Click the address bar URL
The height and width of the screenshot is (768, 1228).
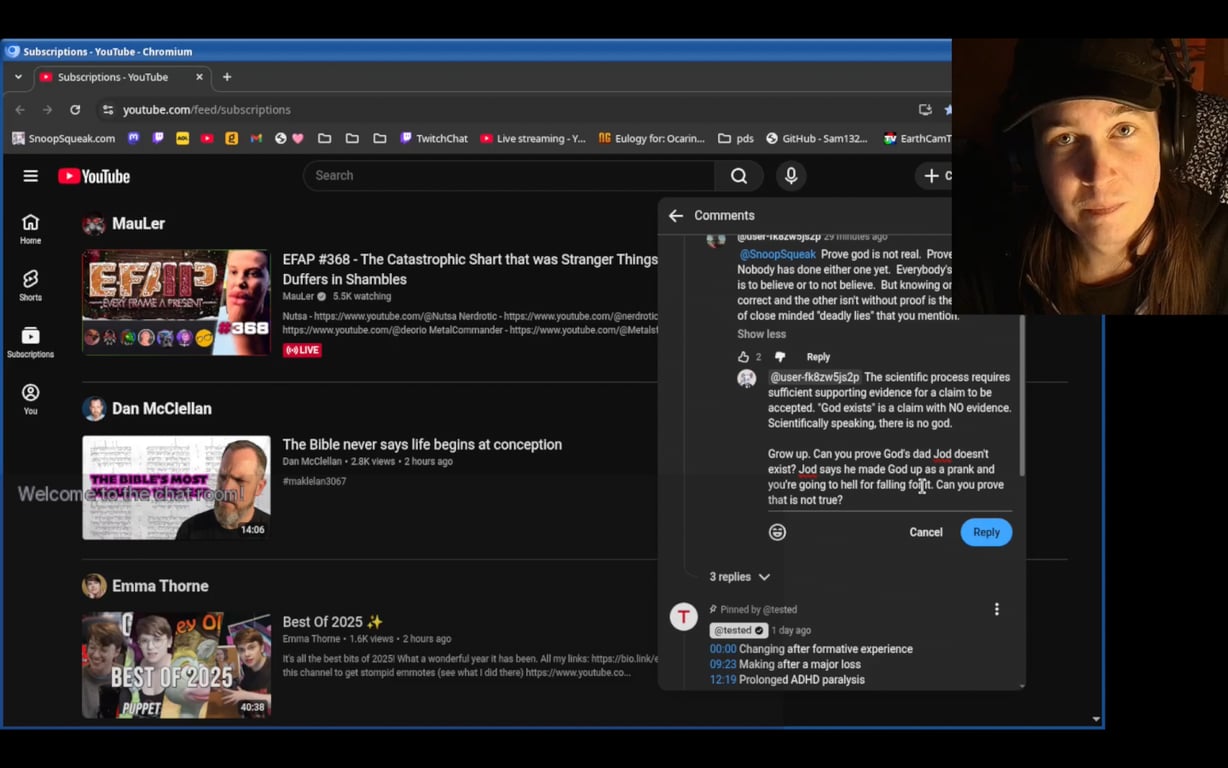point(207,110)
